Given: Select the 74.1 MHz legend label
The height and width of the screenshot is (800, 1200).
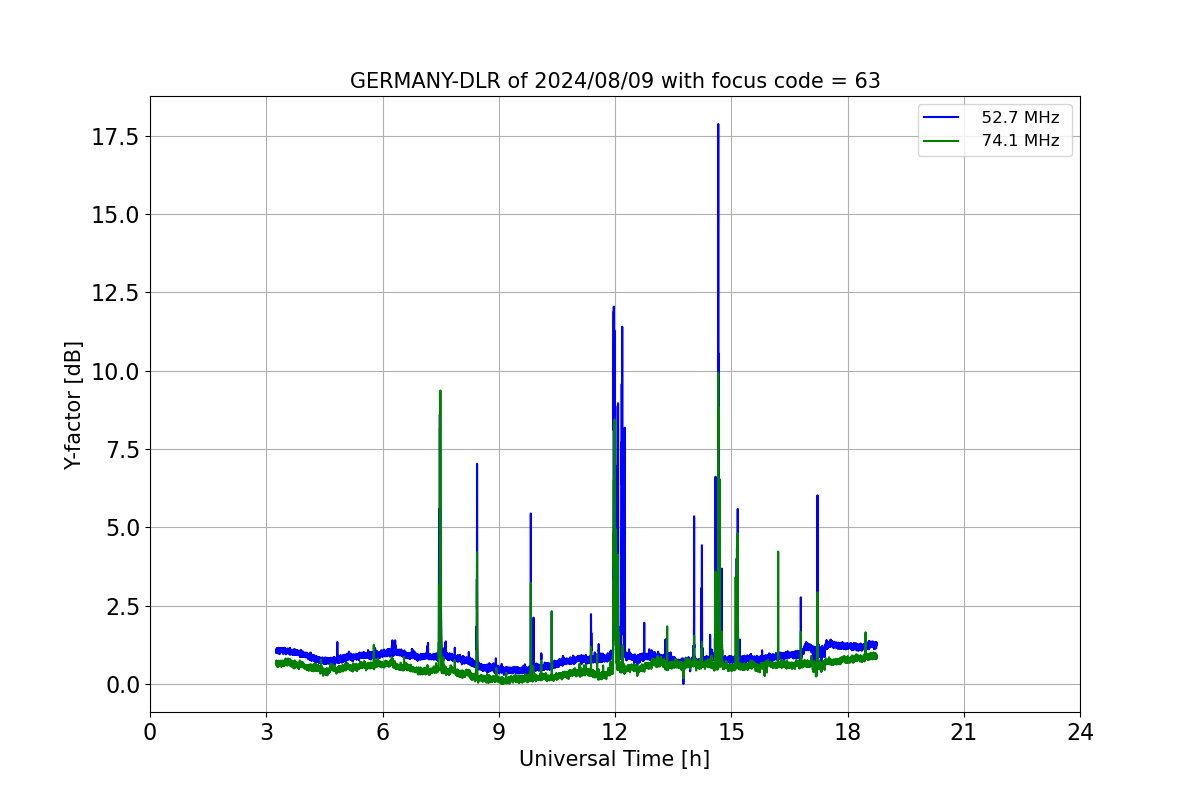Looking at the screenshot, I should tap(1020, 141).
